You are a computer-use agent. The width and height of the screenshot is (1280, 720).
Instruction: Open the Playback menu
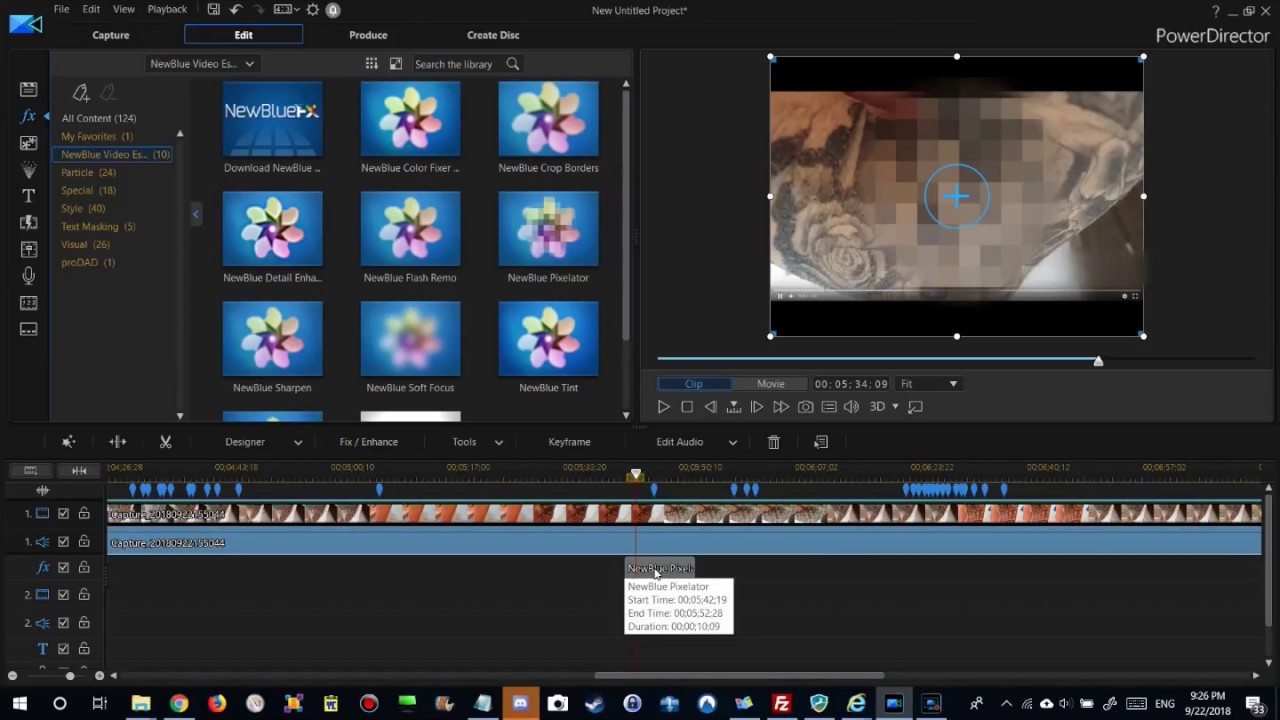[167, 9]
